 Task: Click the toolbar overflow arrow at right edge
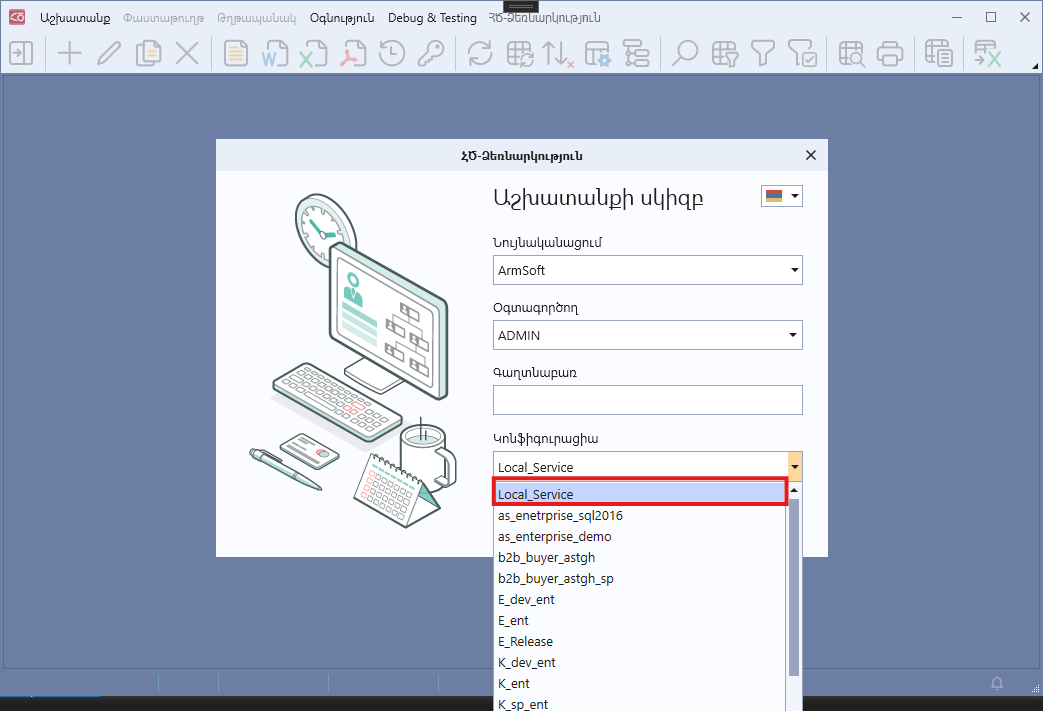pyautogui.click(x=1035, y=67)
